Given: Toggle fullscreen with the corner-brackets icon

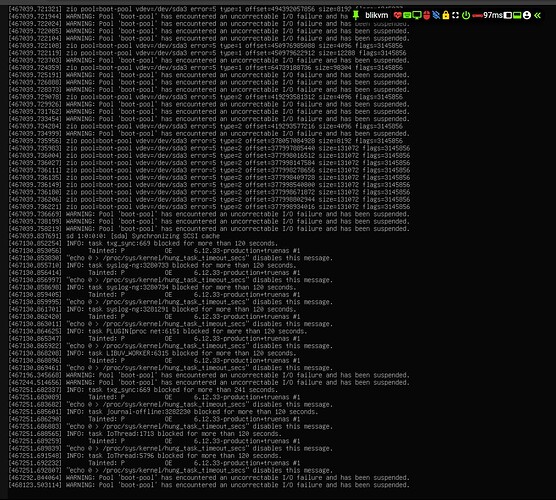Looking at the screenshot, I should 456,15.
